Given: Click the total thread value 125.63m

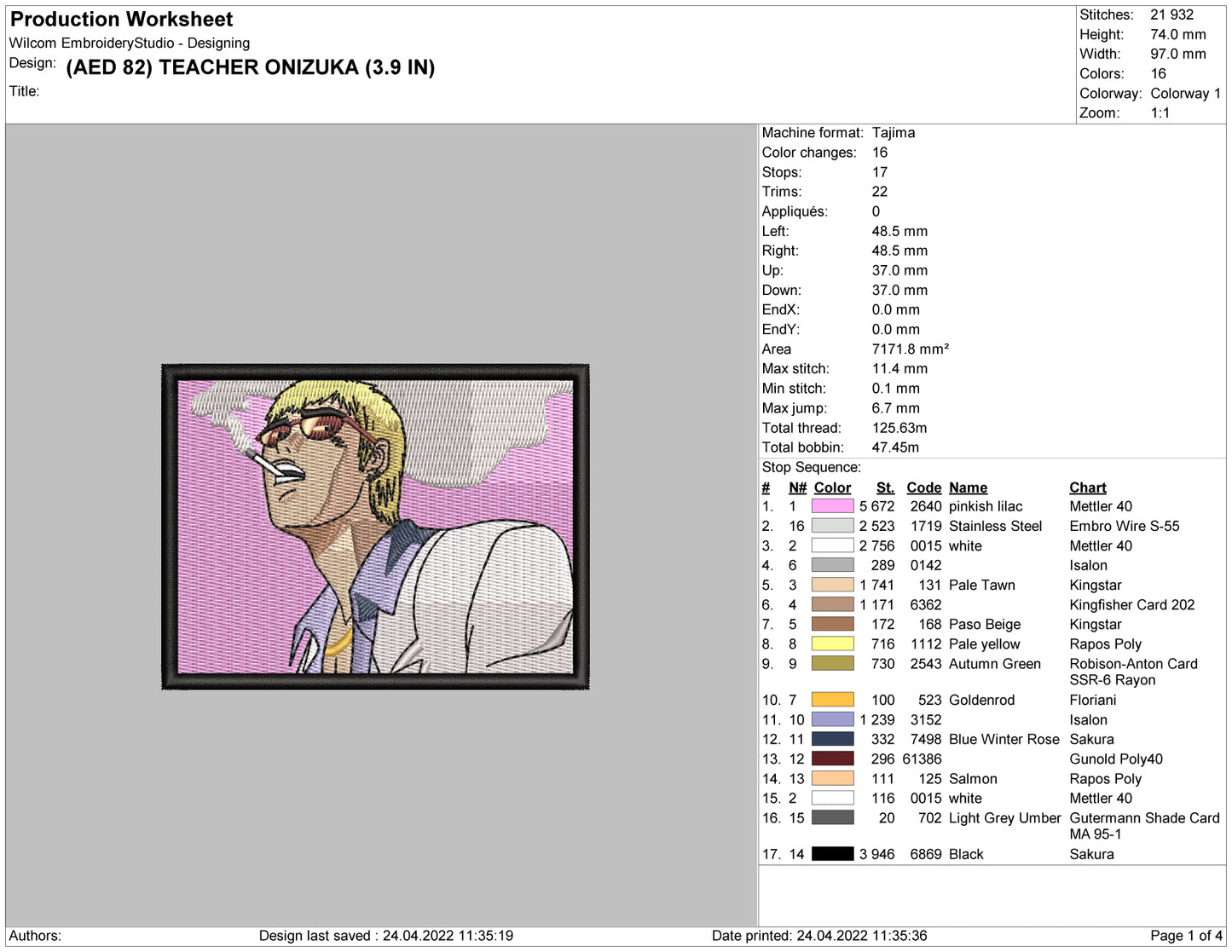Looking at the screenshot, I should click(899, 428).
